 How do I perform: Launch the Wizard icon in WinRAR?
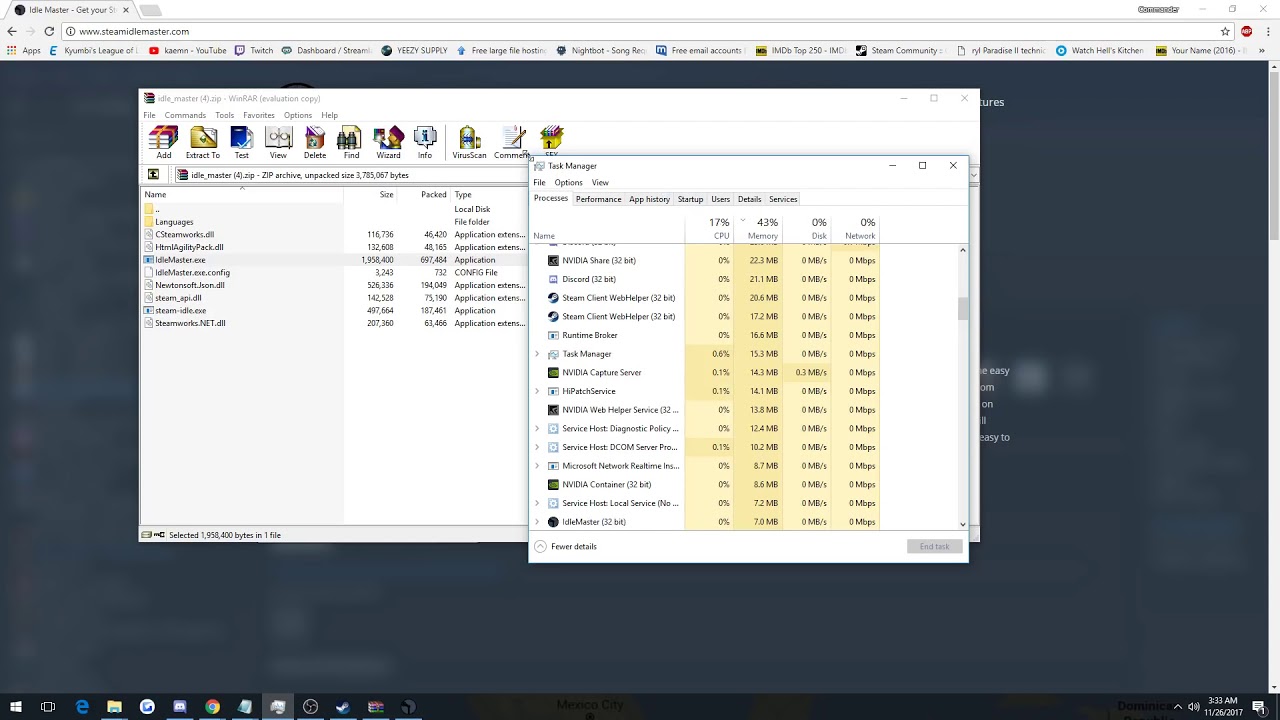(x=388, y=142)
